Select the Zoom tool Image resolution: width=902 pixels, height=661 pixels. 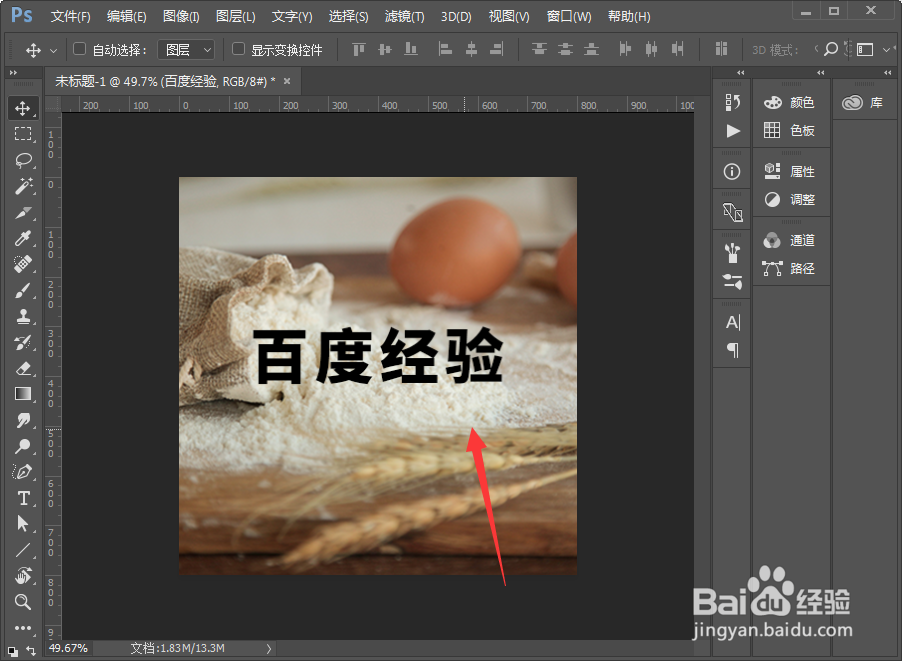pyautogui.click(x=23, y=602)
